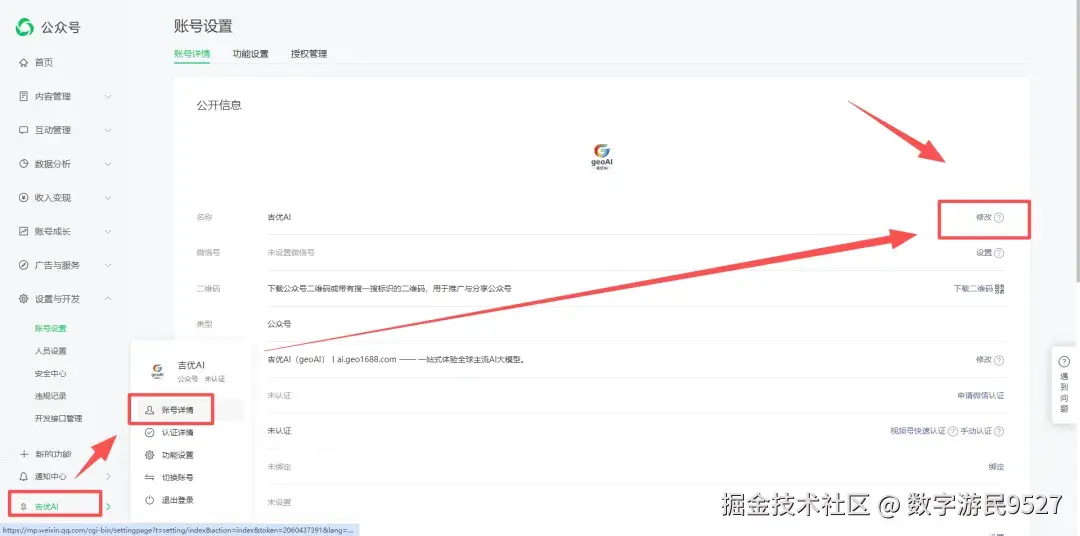
Task: Click the geoAI avatar in account popup
Action: tap(157, 371)
